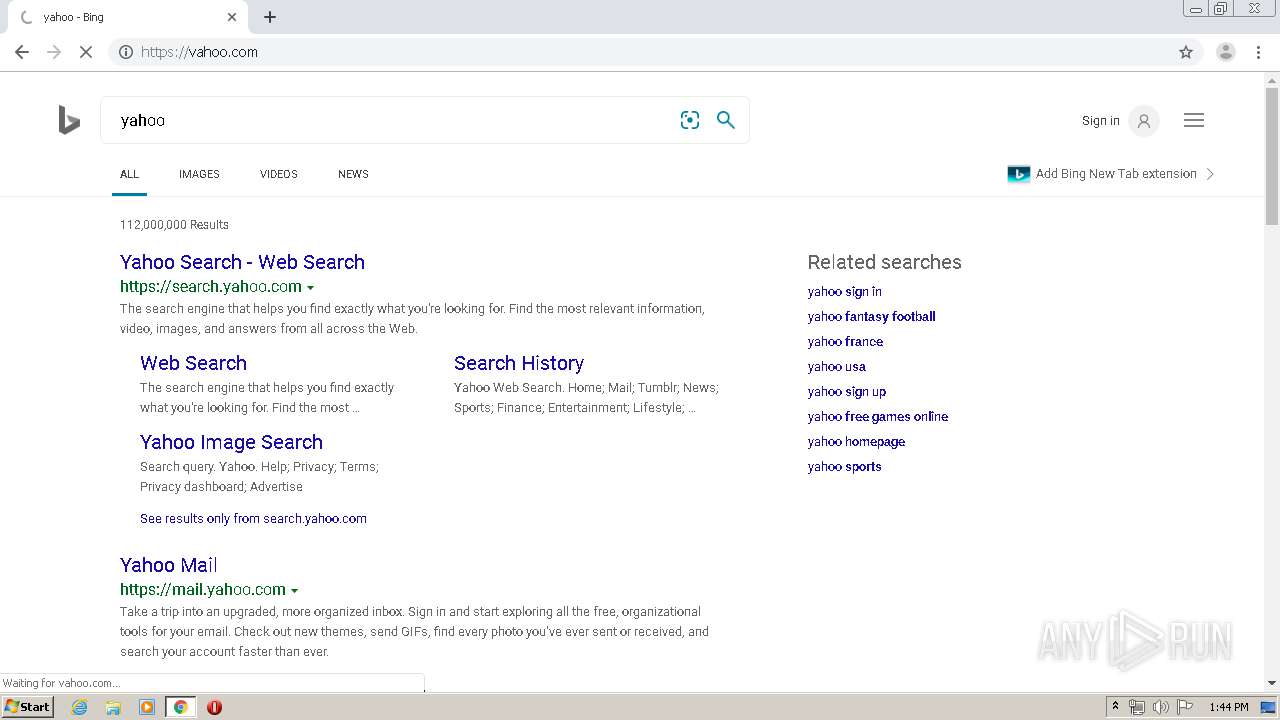Click Action Center flag in tray

coord(1185,707)
